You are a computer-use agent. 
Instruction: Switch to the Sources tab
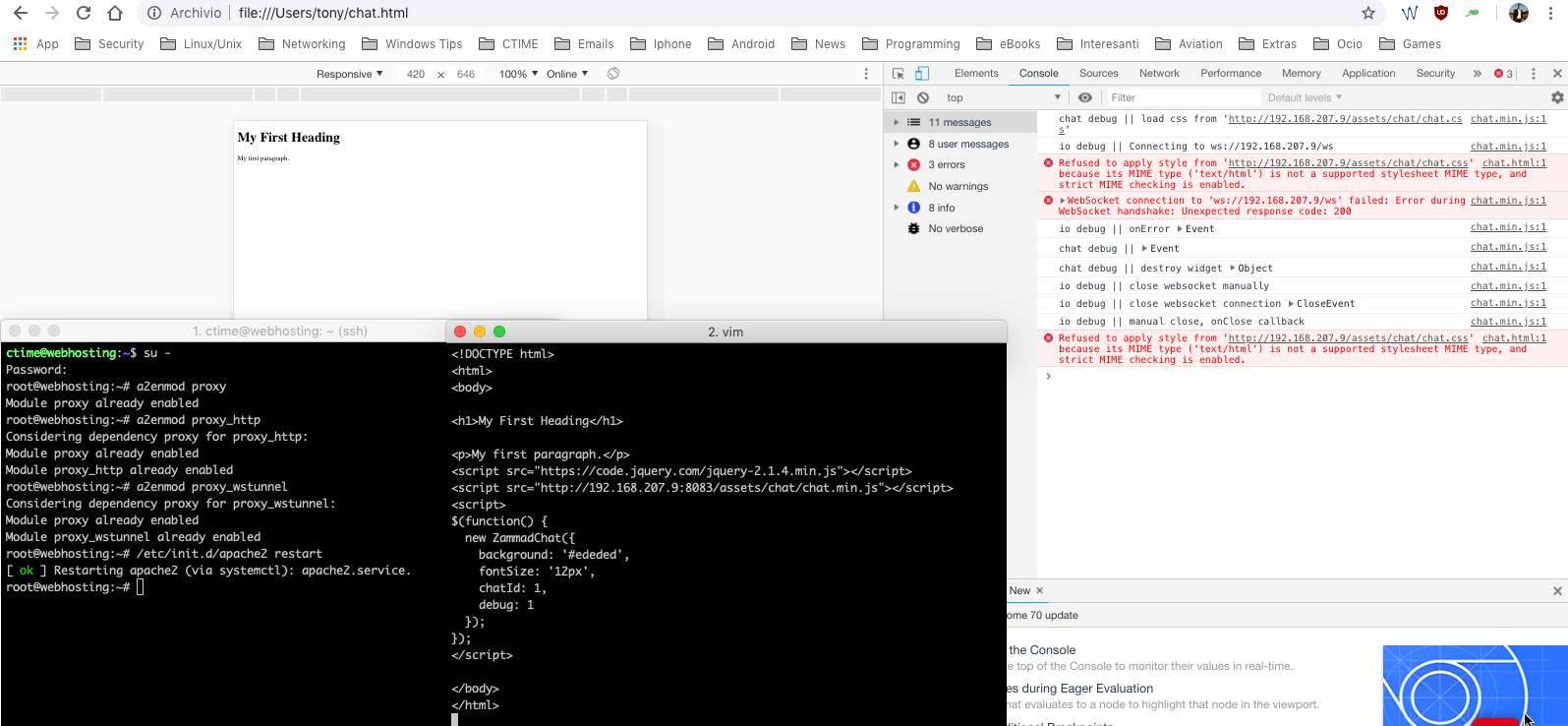click(x=1098, y=74)
